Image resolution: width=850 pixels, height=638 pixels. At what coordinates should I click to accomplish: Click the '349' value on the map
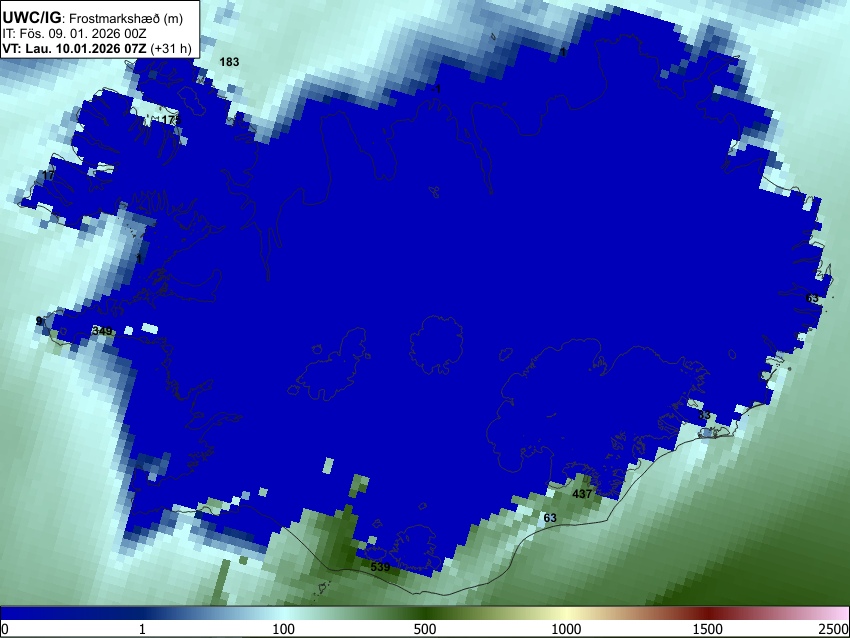tap(102, 331)
